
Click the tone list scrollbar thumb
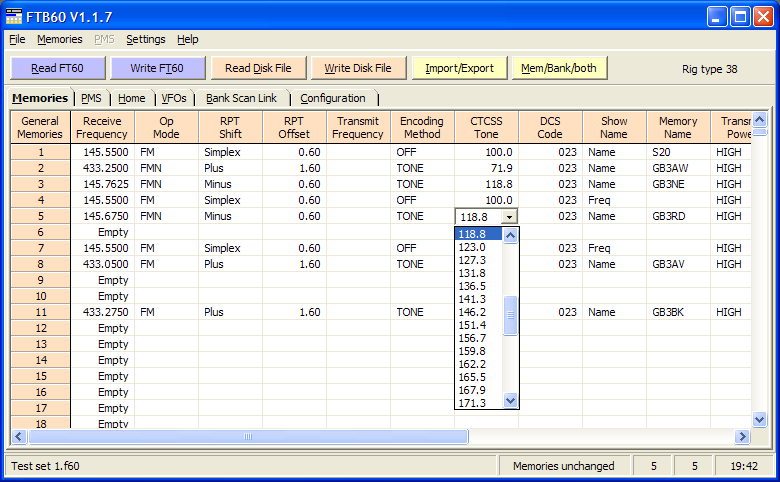pos(510,315)
